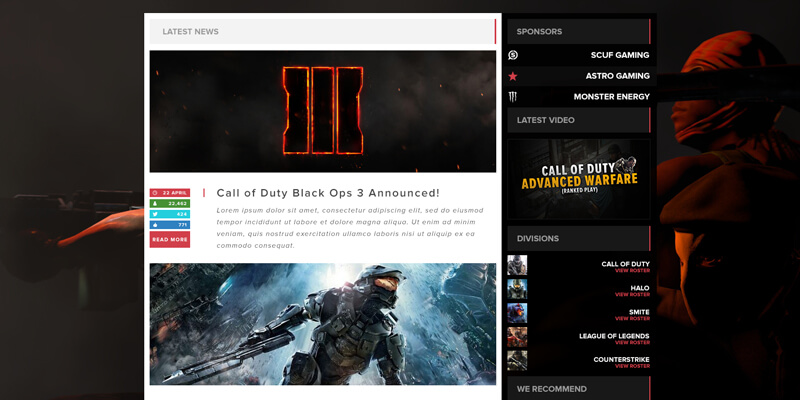The image size is (800, 400).
Task: Click the Halo Master Chief article image
Action: 322,324
